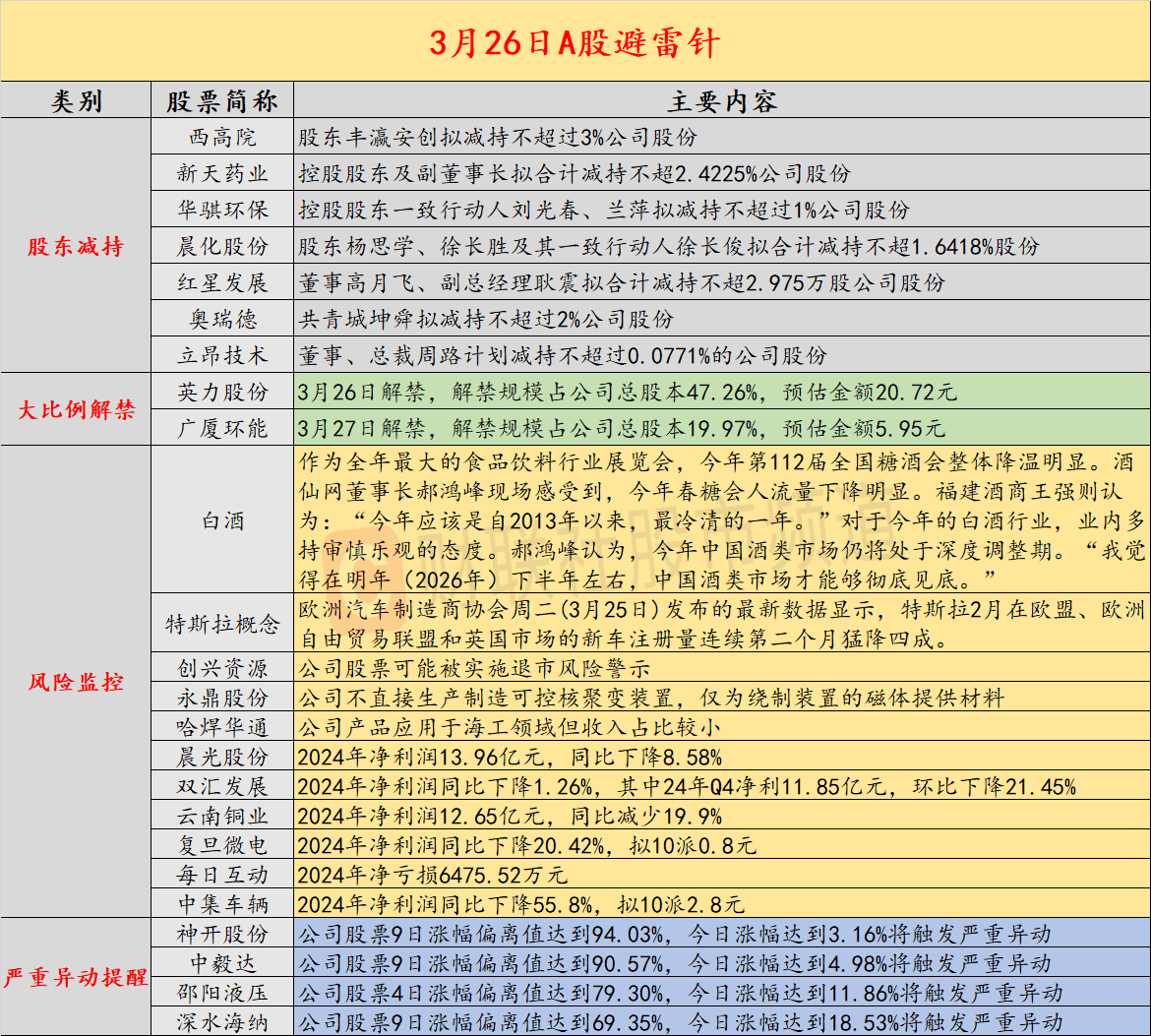Image resolution: width=1151 pixels, height=1036 pixels.
Task: Click content mentioning '总裁周路计划减持'
Action: pyautogui.click(x=563, y=355)
